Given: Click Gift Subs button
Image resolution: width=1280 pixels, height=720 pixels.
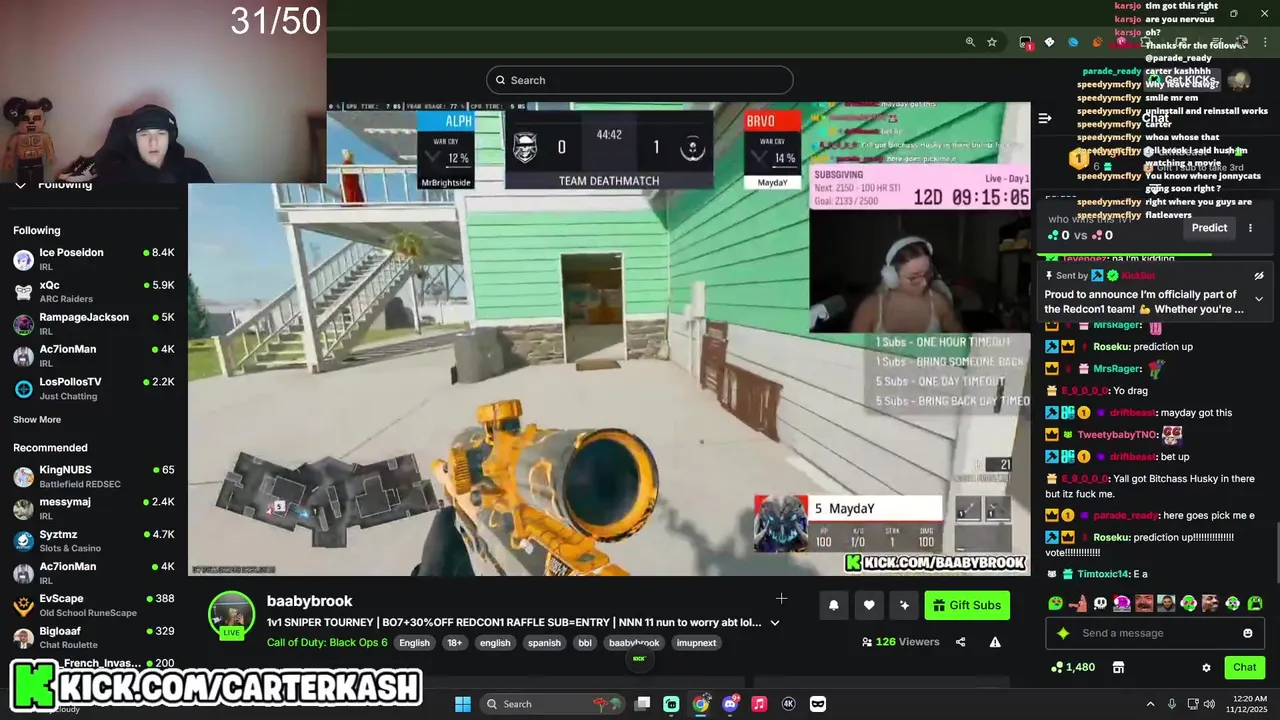Looking at the screenshot, I should pos(967,605).
